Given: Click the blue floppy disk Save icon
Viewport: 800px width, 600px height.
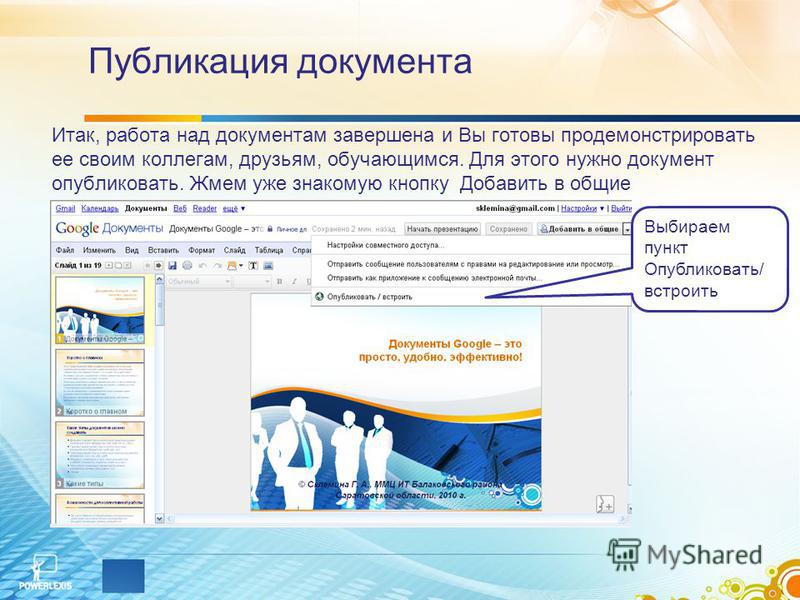Looking at the screenshot, I should [x=172, y=265].
